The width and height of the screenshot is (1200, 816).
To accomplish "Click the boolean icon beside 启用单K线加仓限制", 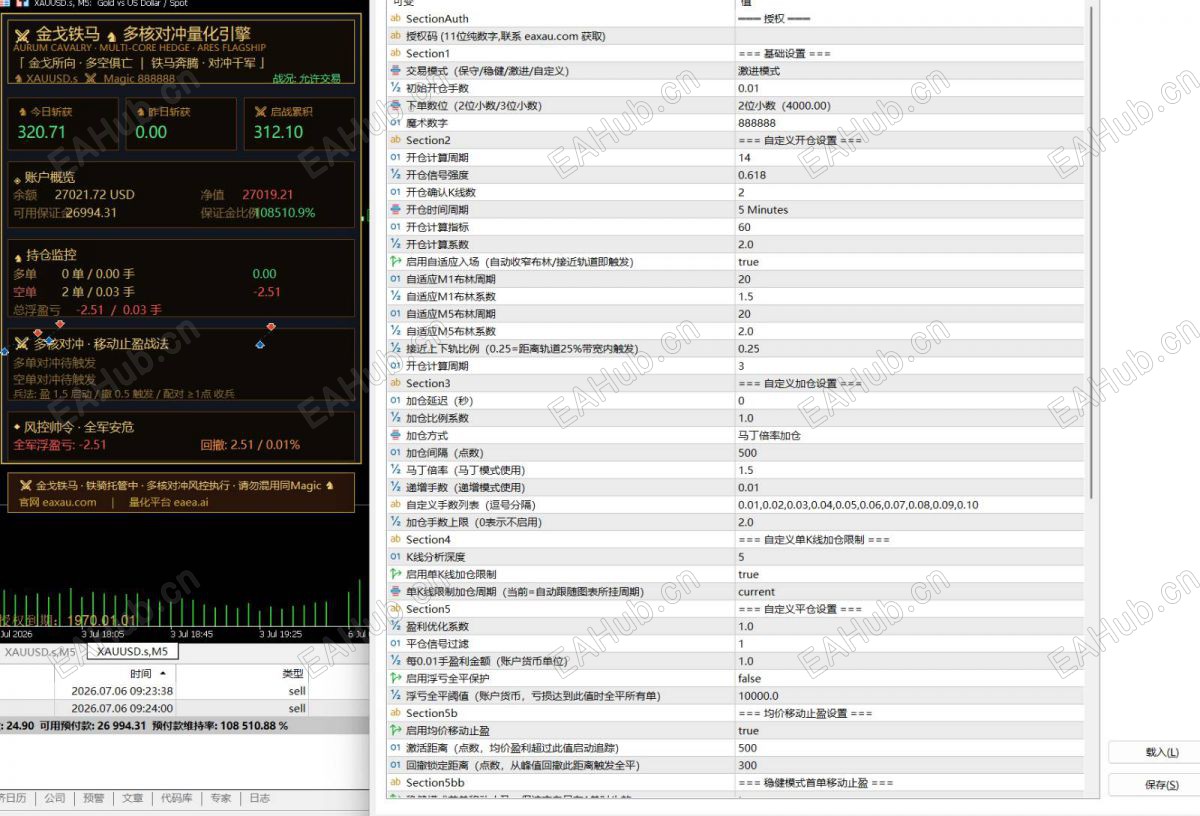I will (x=396, y=575).
